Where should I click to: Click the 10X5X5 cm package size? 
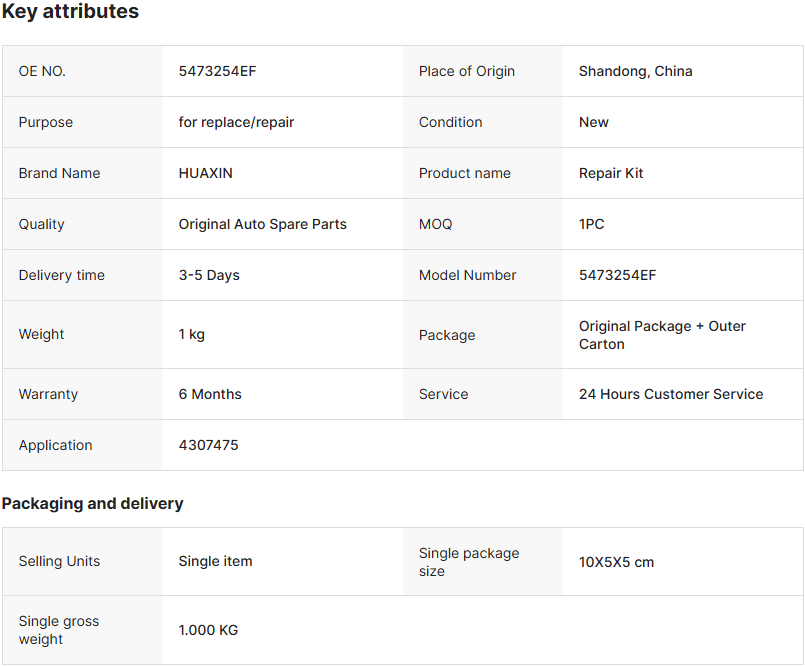tap(617, 562)
